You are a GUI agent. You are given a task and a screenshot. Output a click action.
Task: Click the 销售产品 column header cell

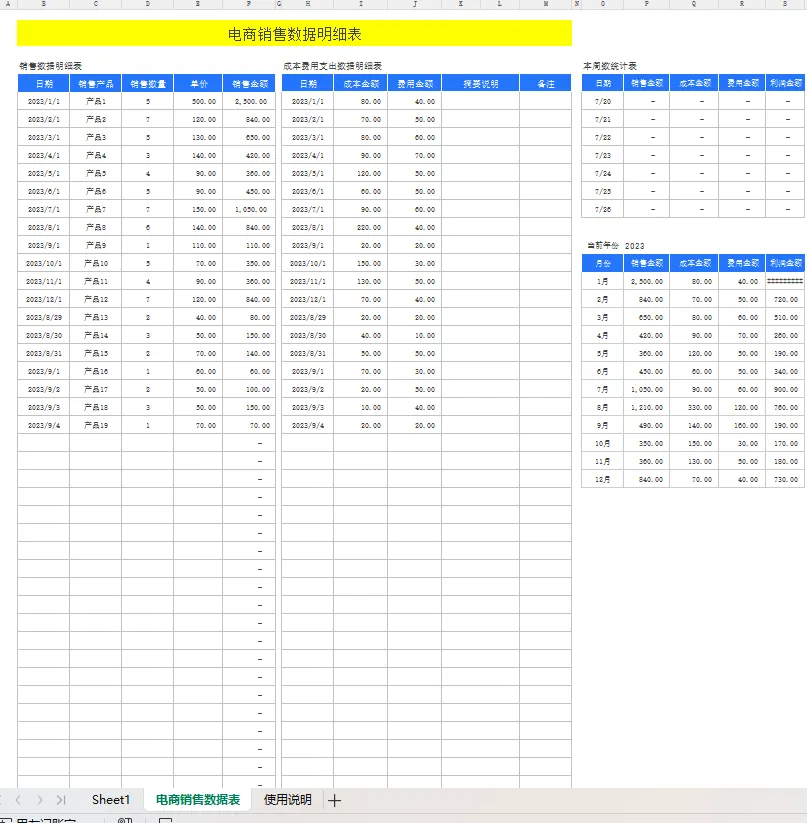coord(95,84)
